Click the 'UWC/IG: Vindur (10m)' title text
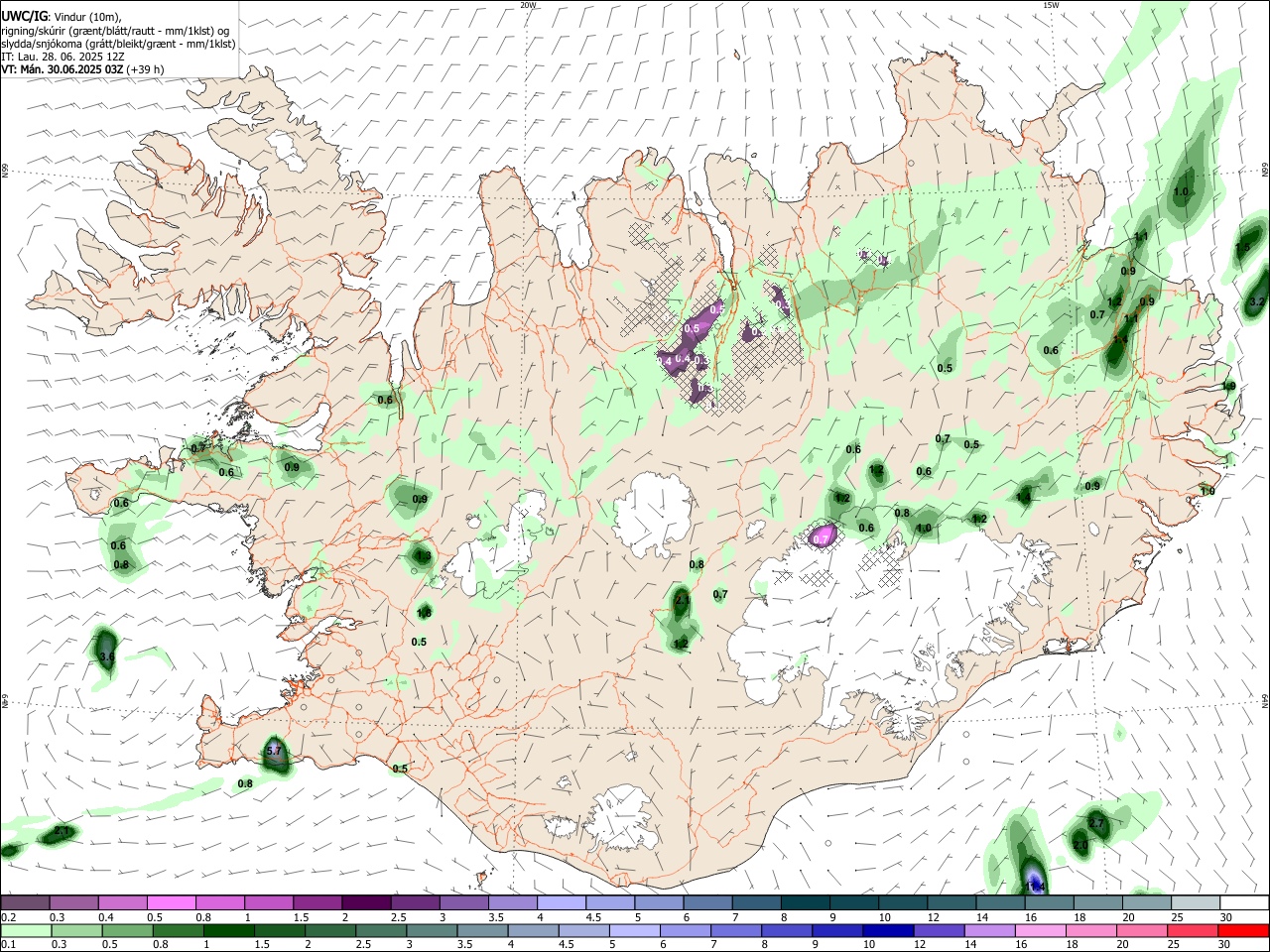Screen dimensions: 1270x952 point(62,16)
